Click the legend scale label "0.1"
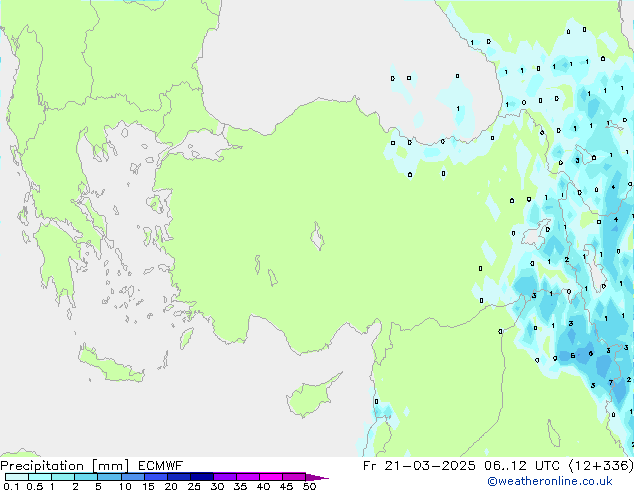 [11, 486]
